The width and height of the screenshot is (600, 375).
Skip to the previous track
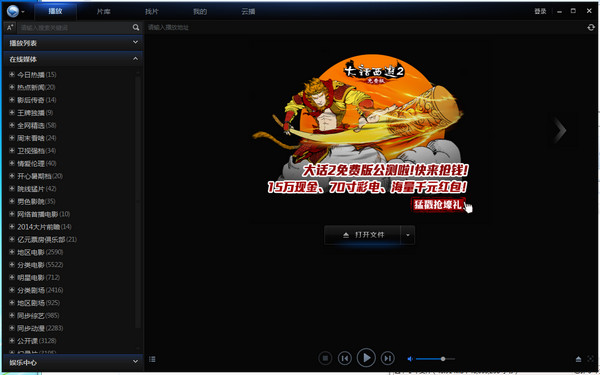pos(345,358)
